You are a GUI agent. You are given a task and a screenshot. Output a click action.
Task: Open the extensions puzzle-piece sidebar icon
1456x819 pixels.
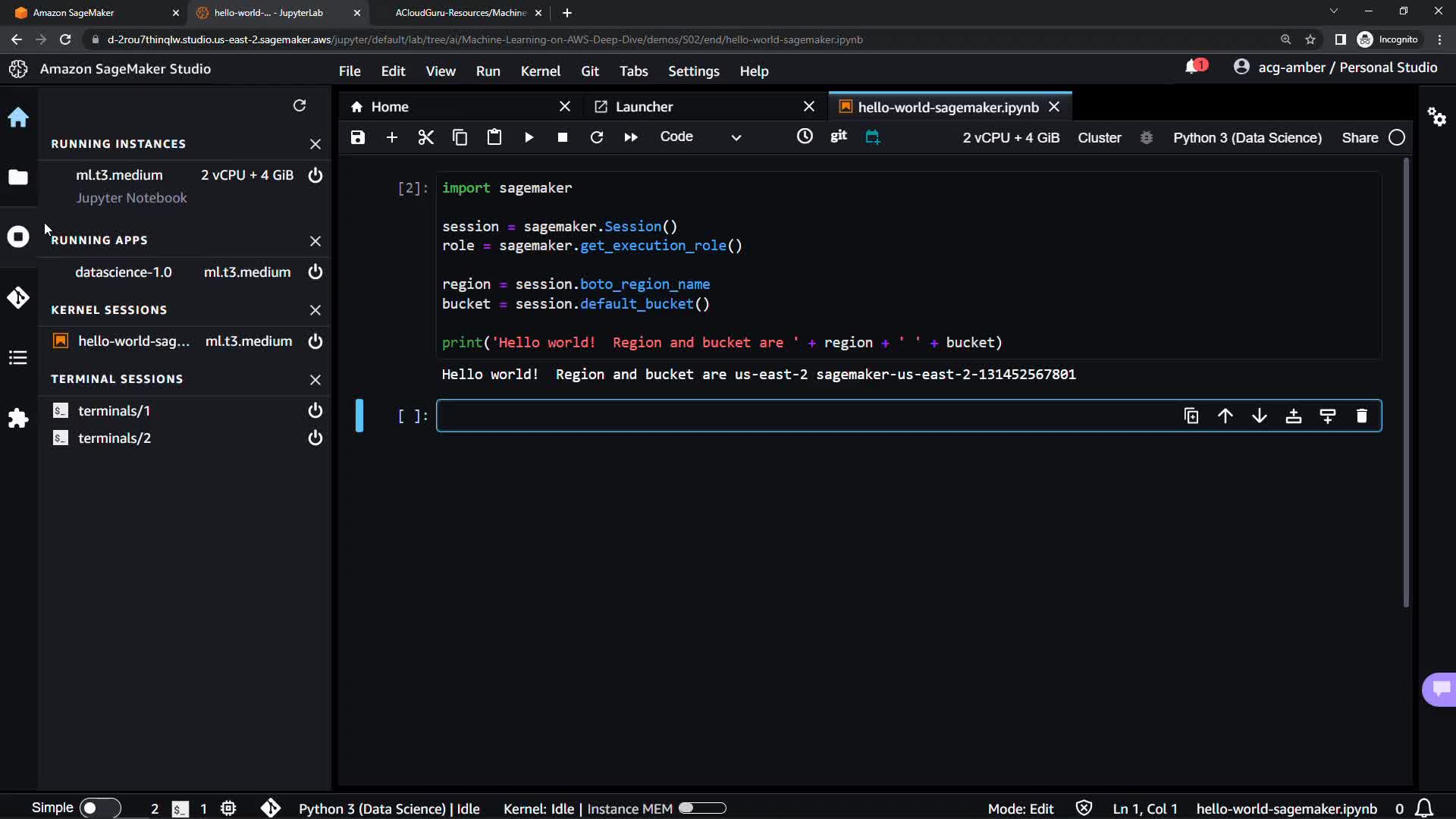pyautogui.click(x=18, y=418)
